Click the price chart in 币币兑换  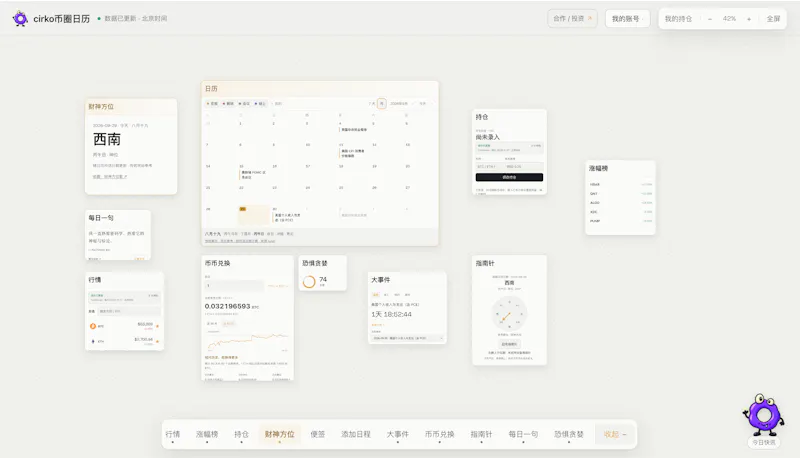tap(247, 341)
